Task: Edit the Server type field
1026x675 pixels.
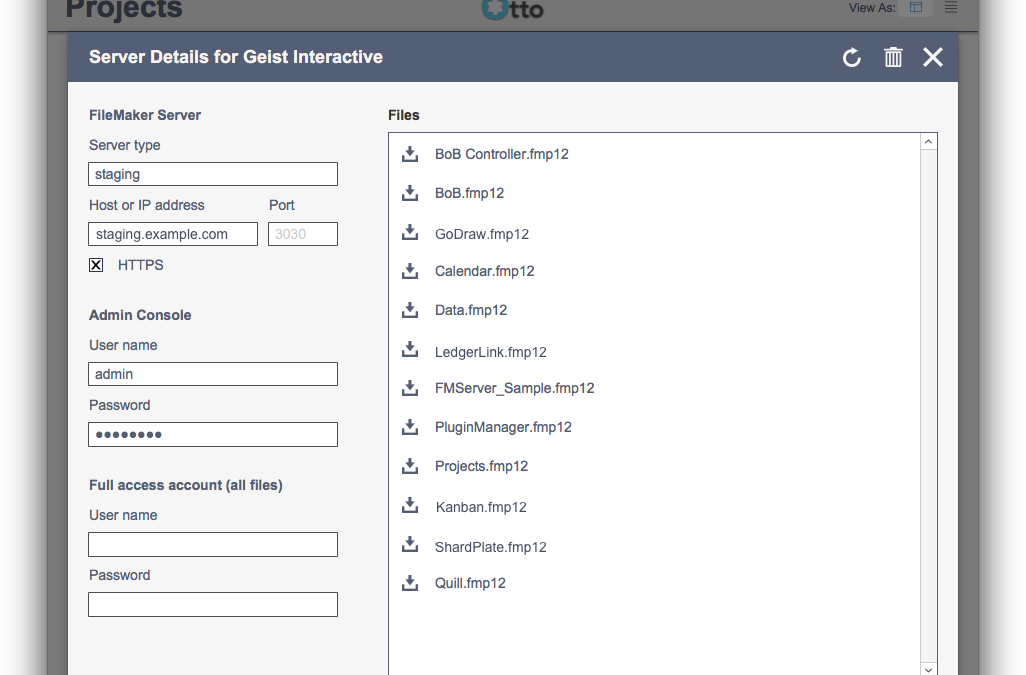Action: point(213,174)
